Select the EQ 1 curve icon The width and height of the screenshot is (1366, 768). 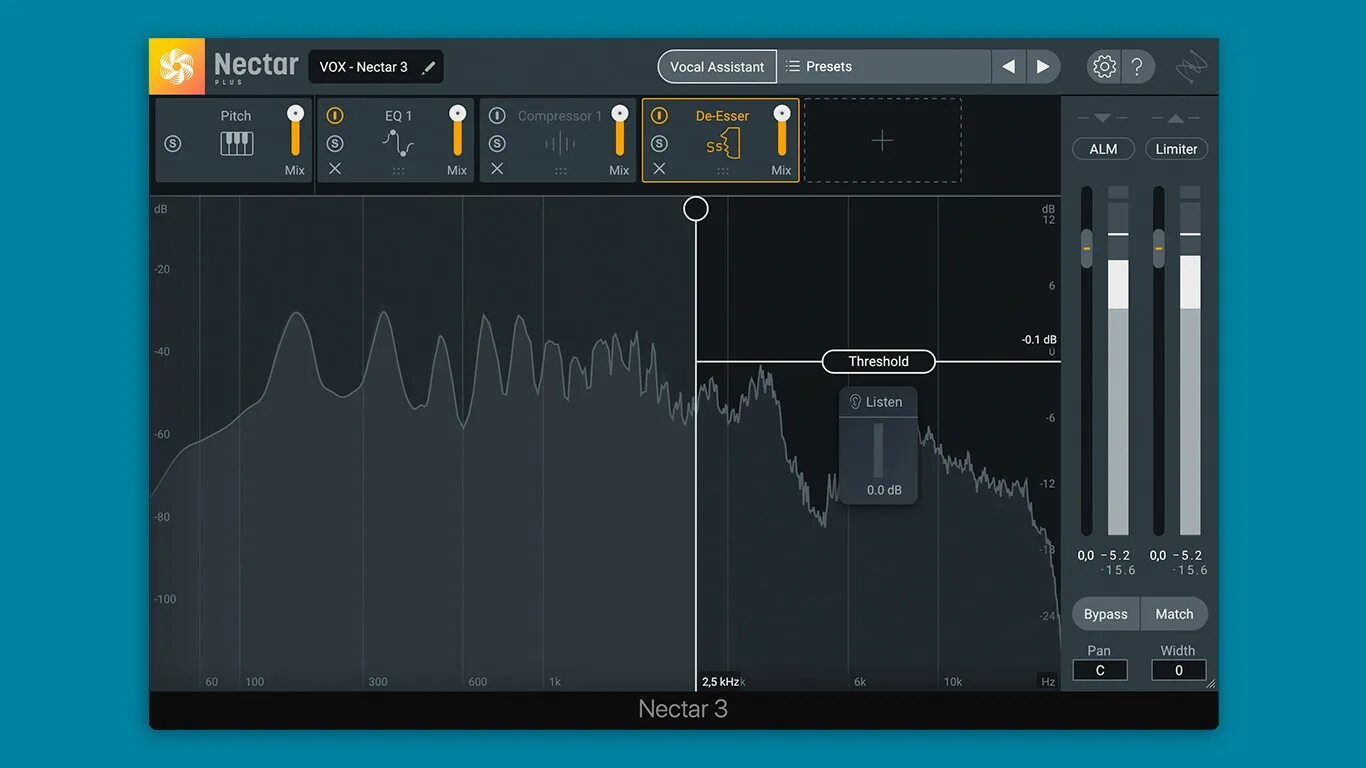tap(398, 144)
